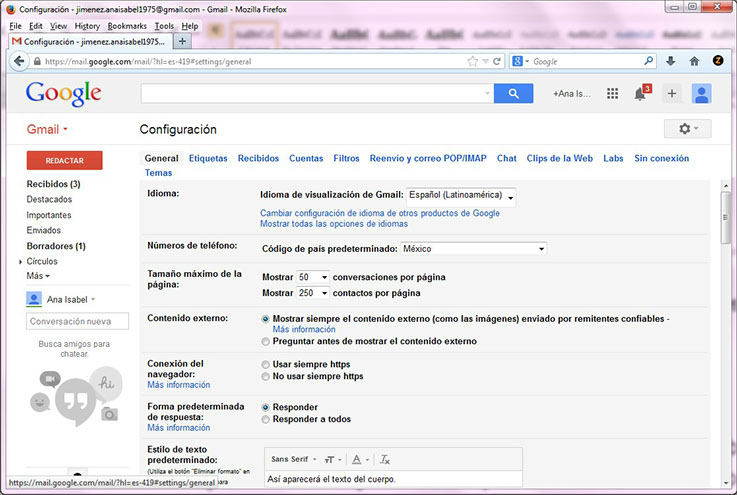Click the scrollbar down arrow
The image size is (737, 495).
[x=726, y=483]
